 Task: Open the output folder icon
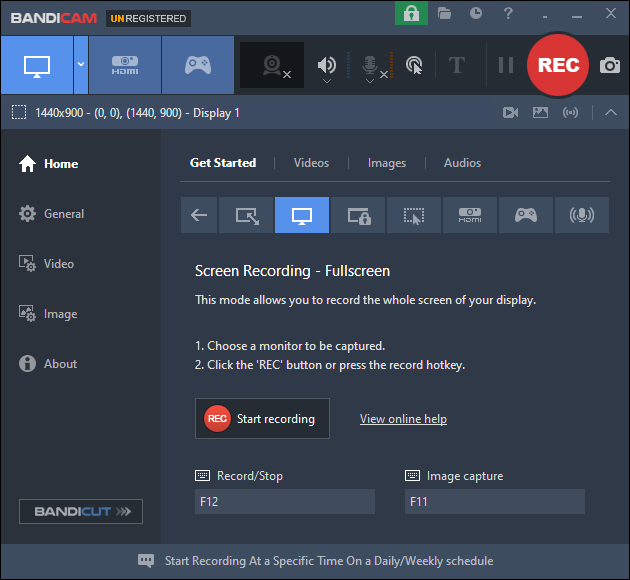coord(444,14)
